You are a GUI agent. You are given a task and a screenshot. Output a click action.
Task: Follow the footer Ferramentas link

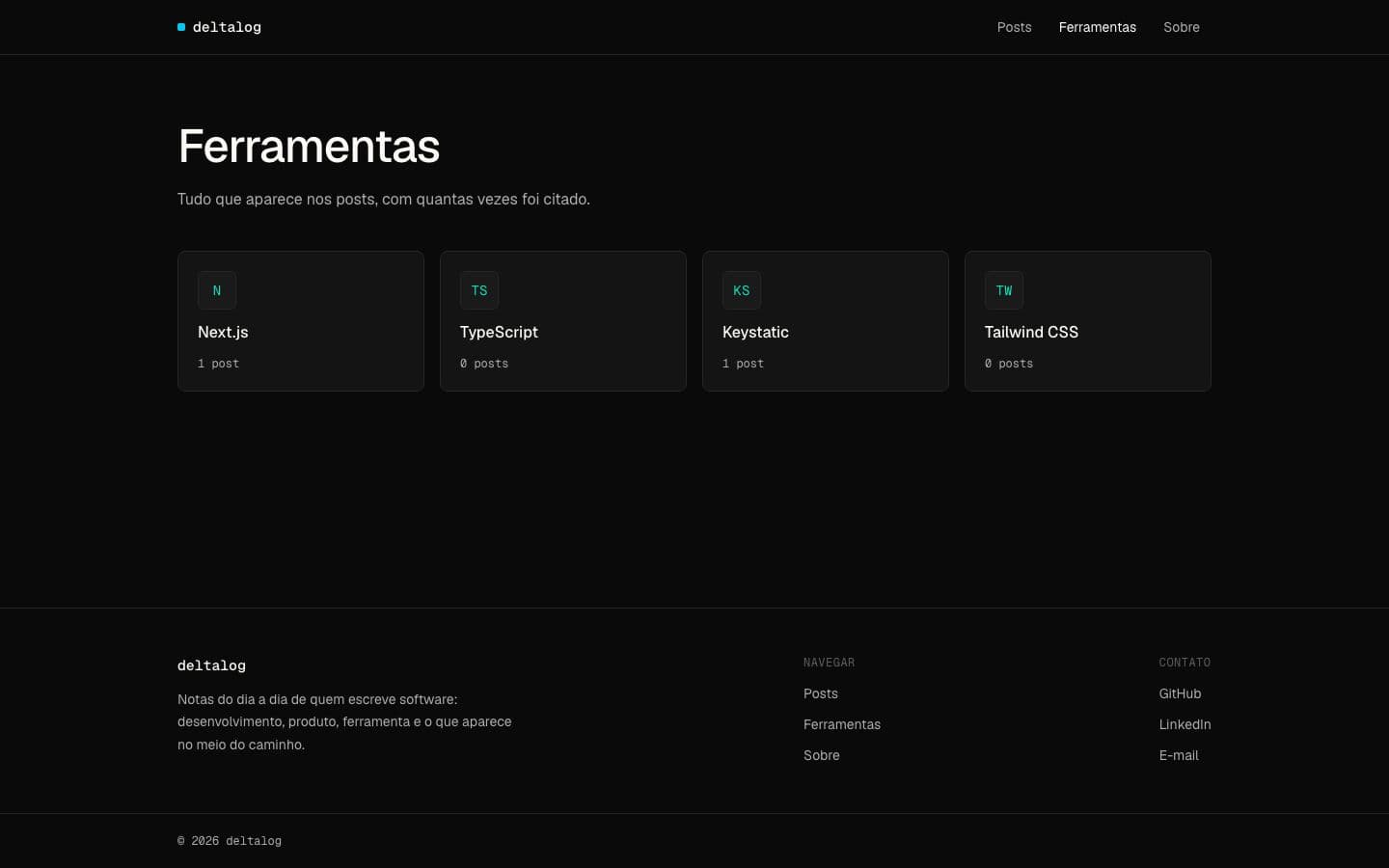[x=842, y=724]
